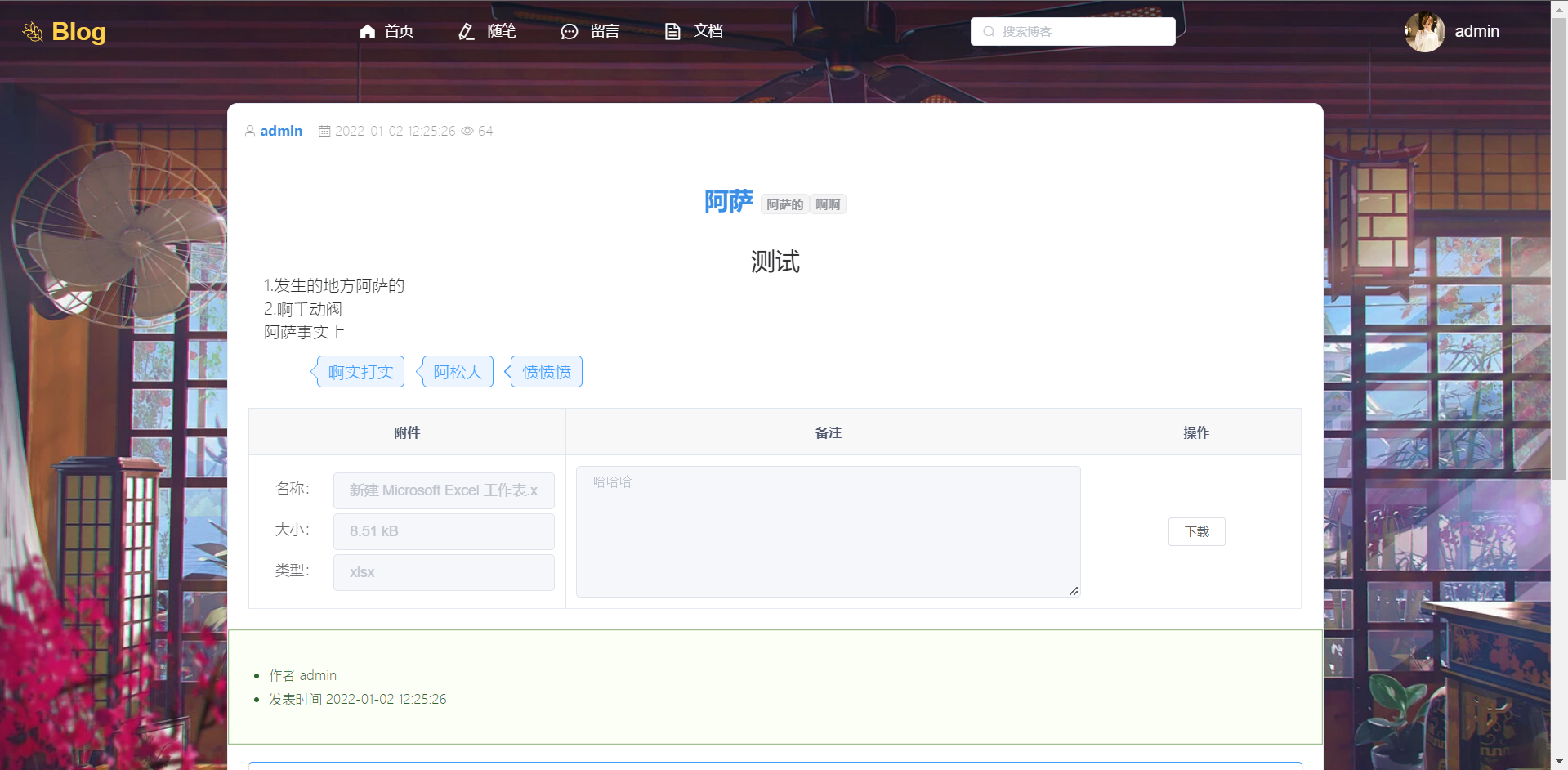This screenshot has width=1568, height=770.
Task: Click the home icon in navigation
Action: [x=367, y=31]
